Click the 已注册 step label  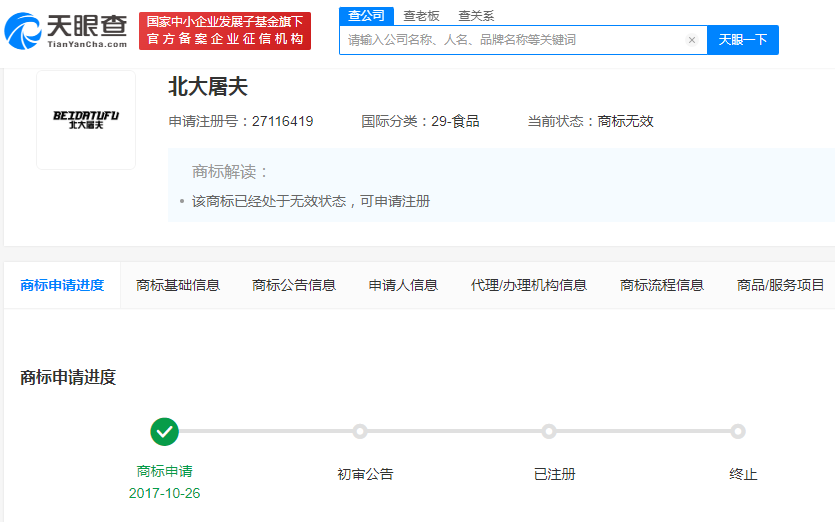[554, 474]
